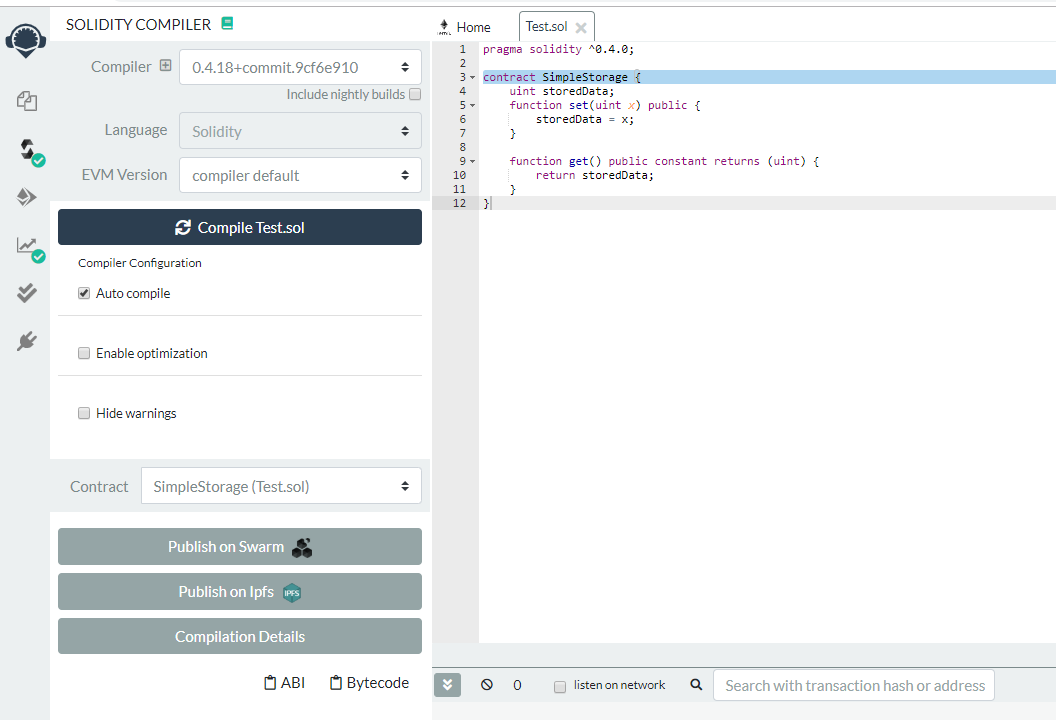Click the Swarm cubes icon

coord(302,548)
